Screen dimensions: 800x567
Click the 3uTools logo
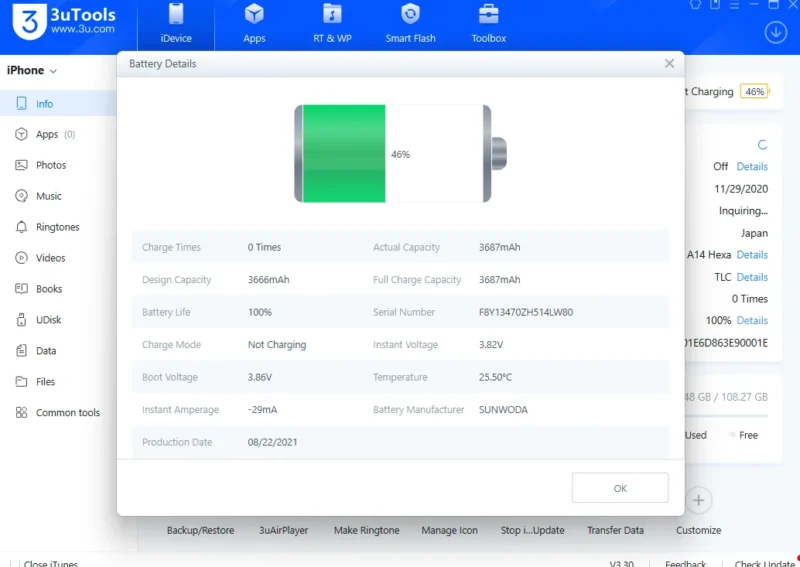pyautogui.click(x=64, y=21)
